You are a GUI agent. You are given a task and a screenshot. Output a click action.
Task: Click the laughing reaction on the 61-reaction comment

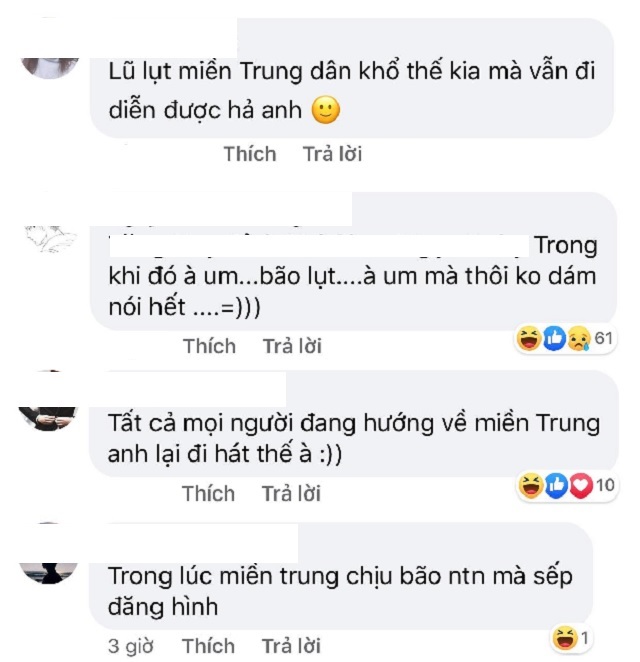tap(529, 339)
